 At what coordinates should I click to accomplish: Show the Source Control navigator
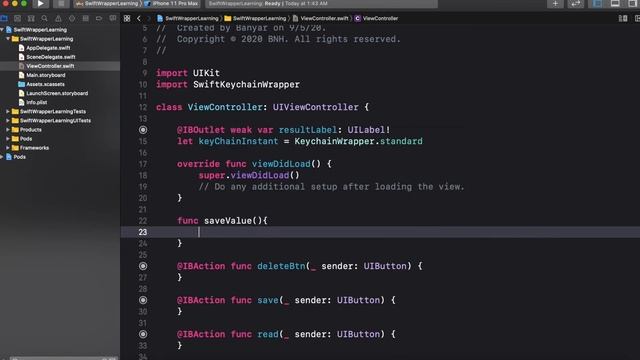point(17,18)
